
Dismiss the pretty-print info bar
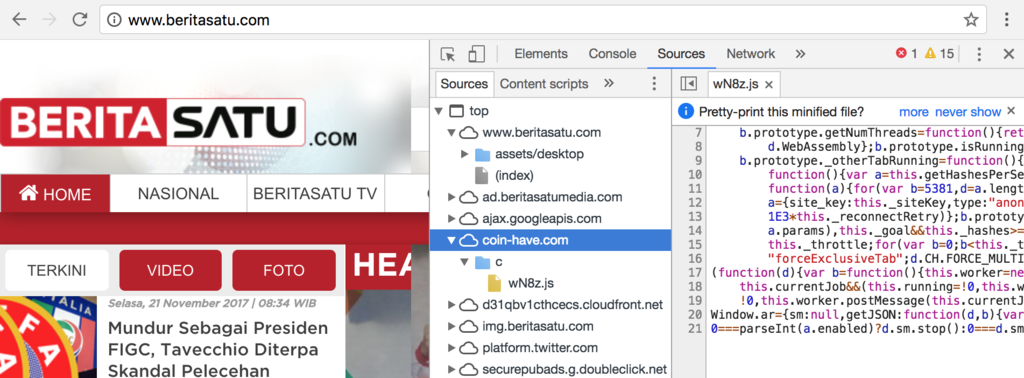[x=1011, y=111]
